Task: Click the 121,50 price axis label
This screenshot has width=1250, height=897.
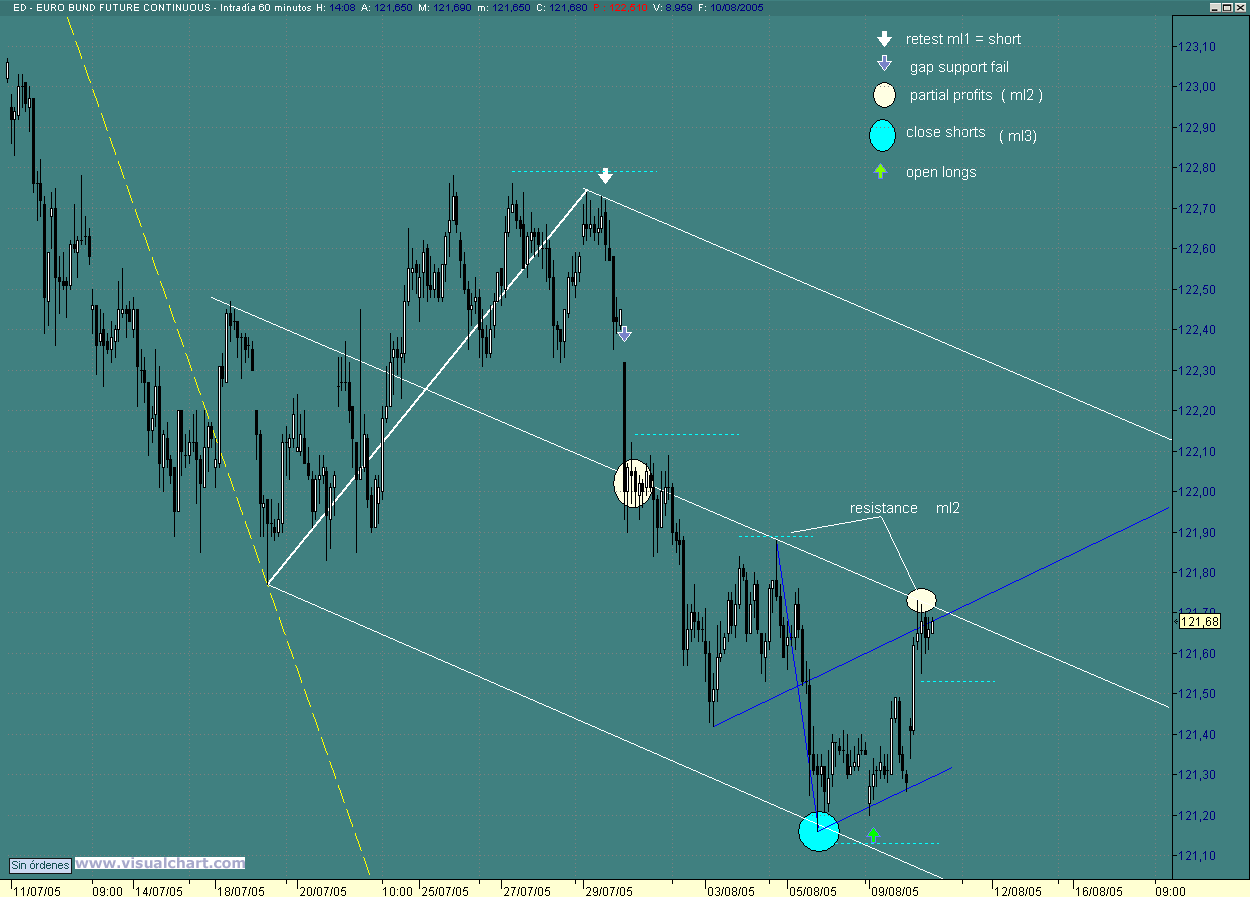Action: coord(1196,694)
